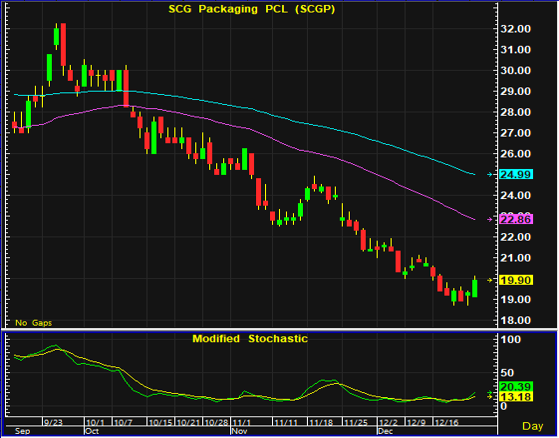The width and height of the screenshot is (559, 438).
Task: Click the cyan moving average value 24.99
Action: tap(516, 175)
